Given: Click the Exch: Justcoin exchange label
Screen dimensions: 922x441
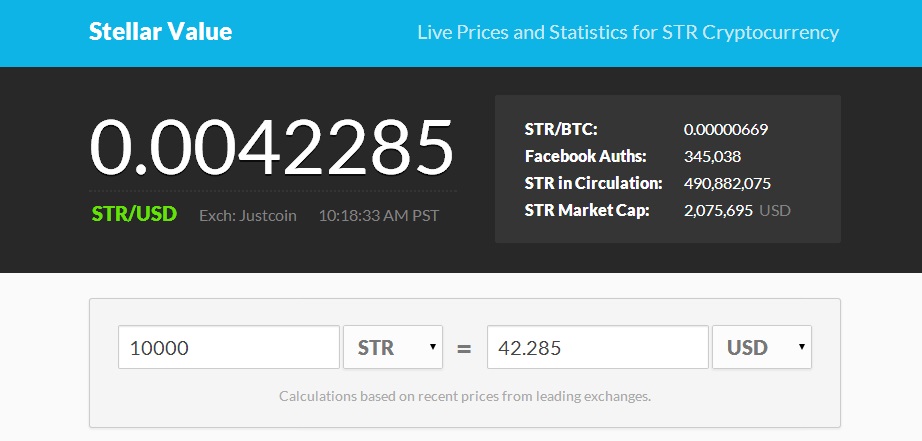Looking at the screenshot, I should click(248, 215).
